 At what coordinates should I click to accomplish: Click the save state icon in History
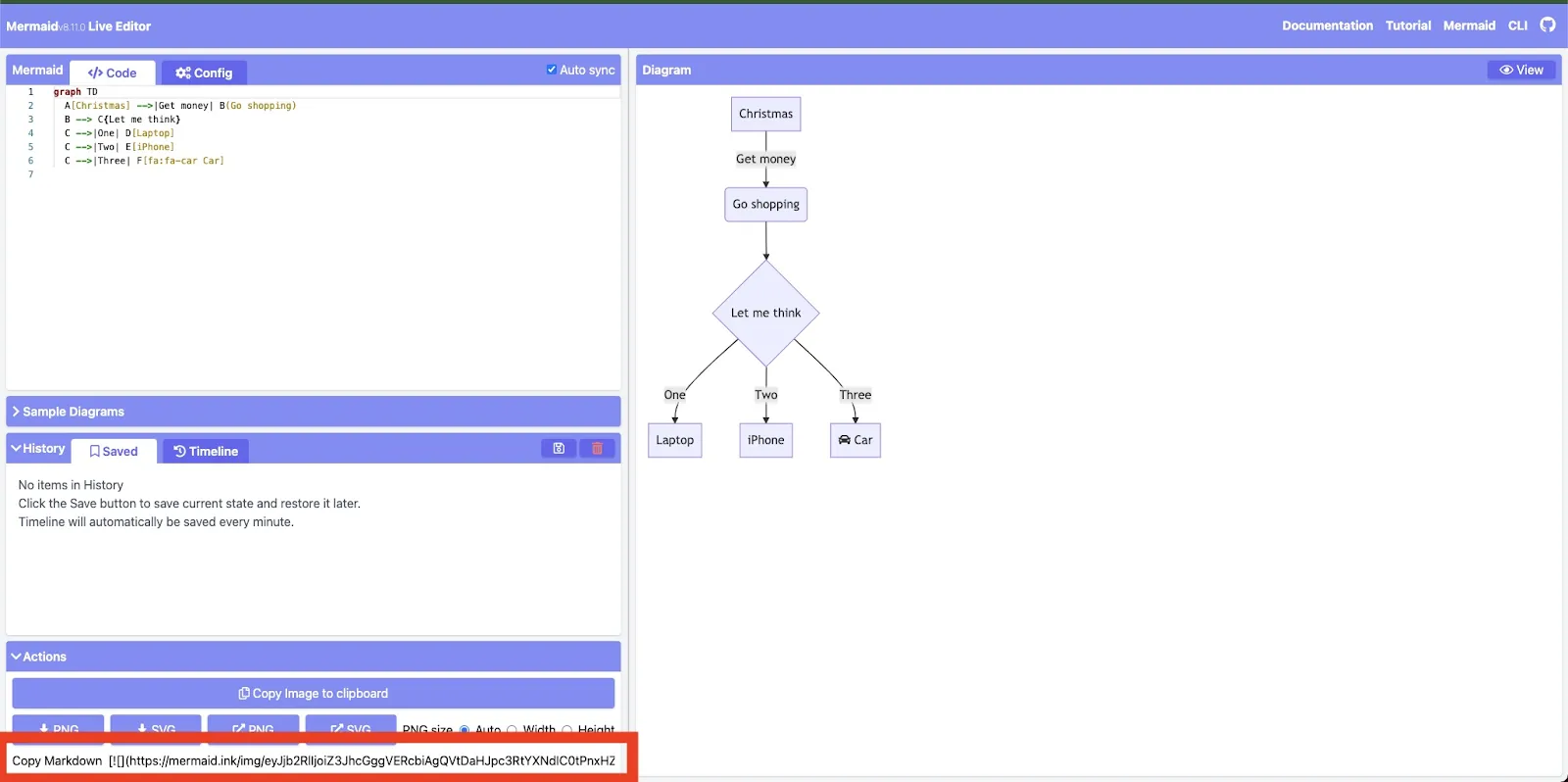(x=559, y=449)
